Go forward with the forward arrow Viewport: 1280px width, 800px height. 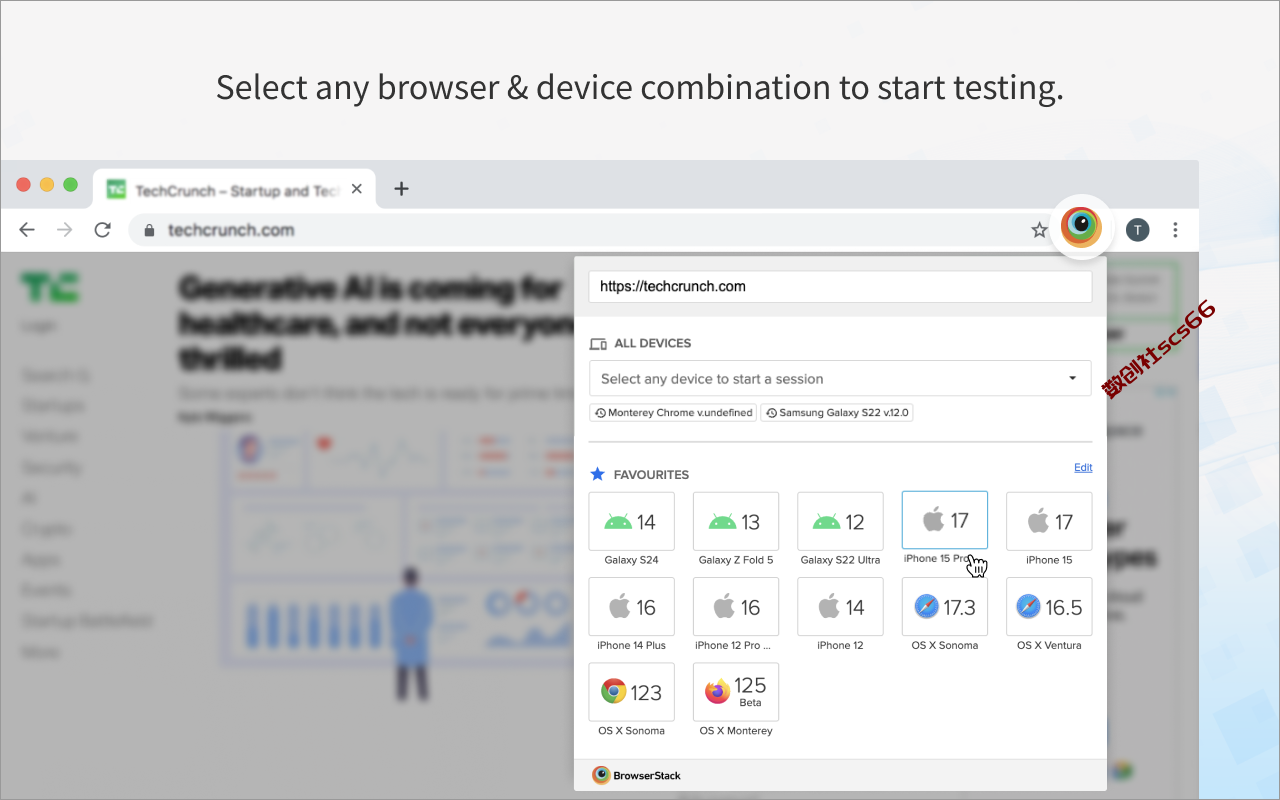point(64,230)
